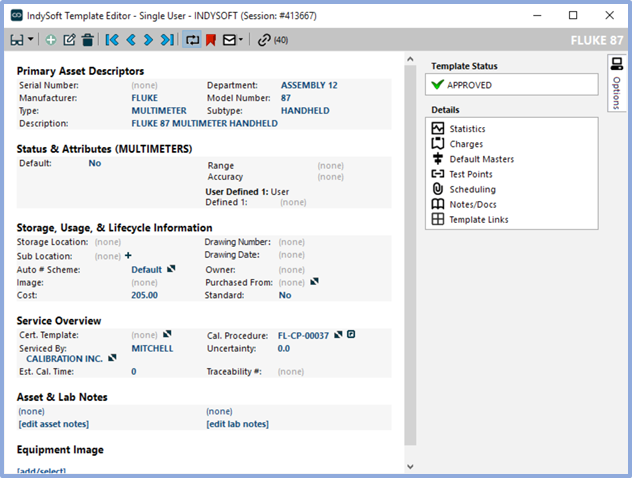Click the vertical scrollbar of the main panel

[410, 250]
